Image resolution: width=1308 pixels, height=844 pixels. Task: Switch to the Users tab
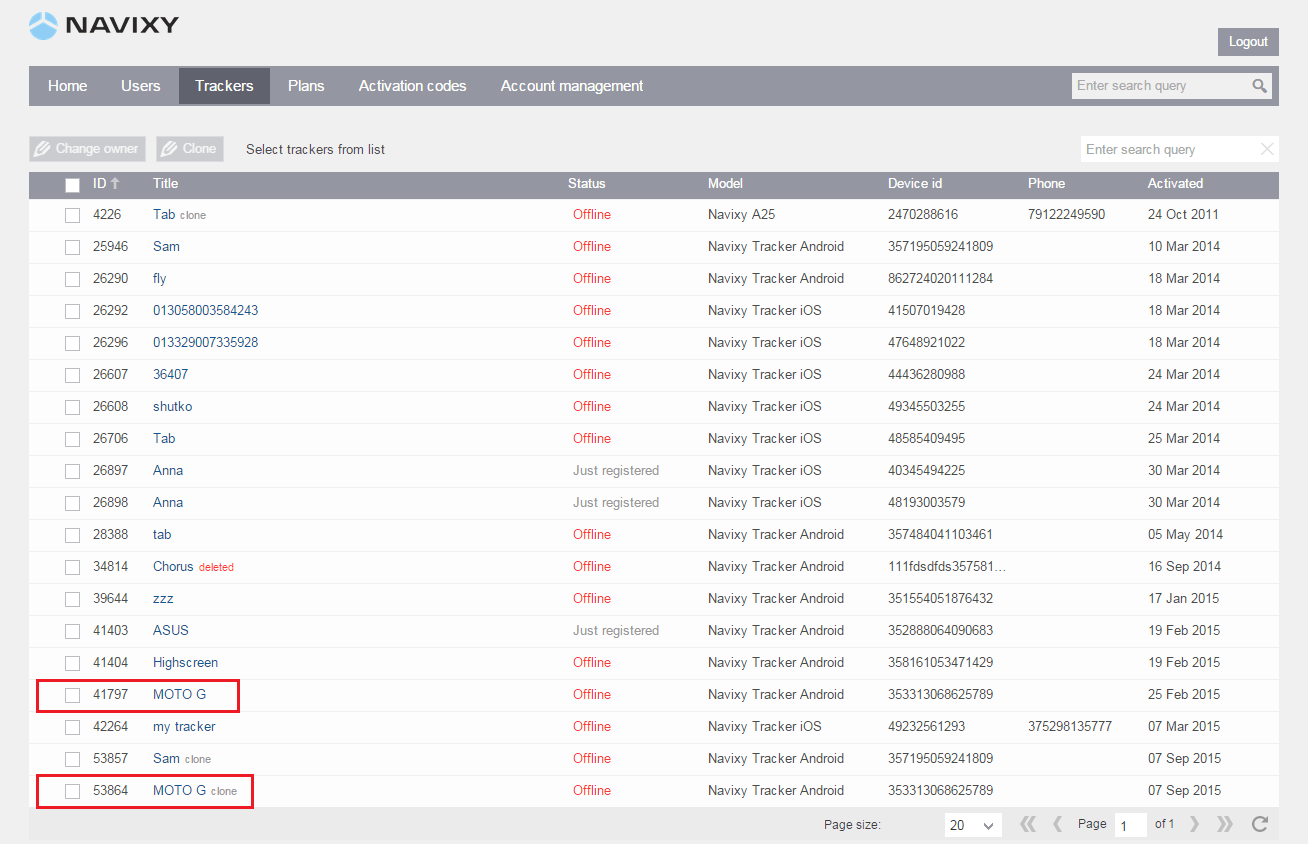pos(141,86)
